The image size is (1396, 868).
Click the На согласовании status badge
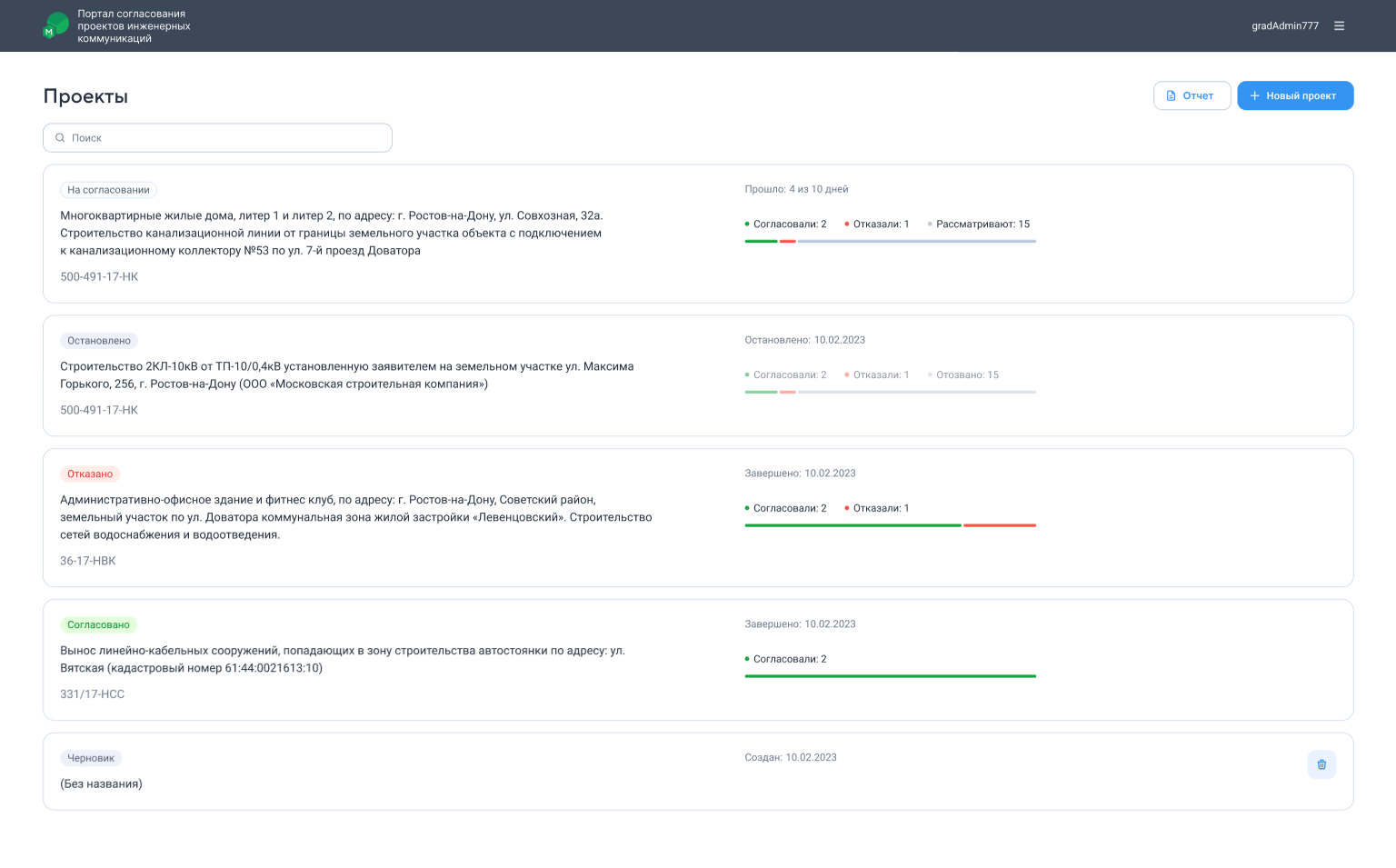pyautogui.click(x=108, y=190)
